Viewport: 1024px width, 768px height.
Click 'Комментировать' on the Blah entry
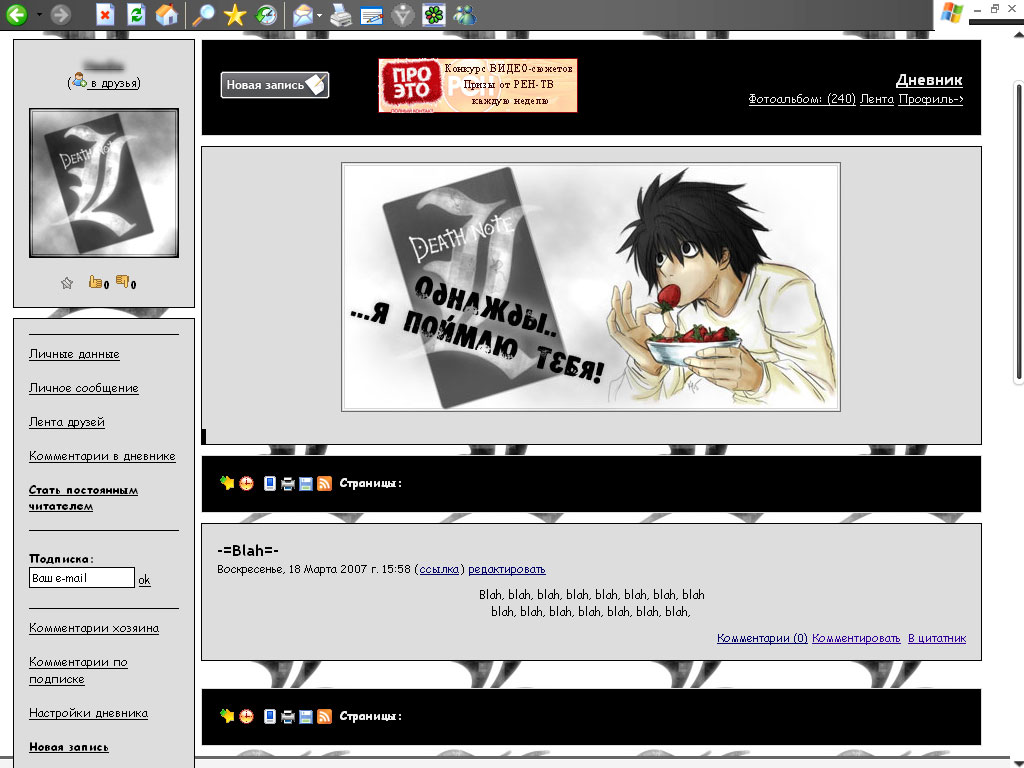point(856,638)
